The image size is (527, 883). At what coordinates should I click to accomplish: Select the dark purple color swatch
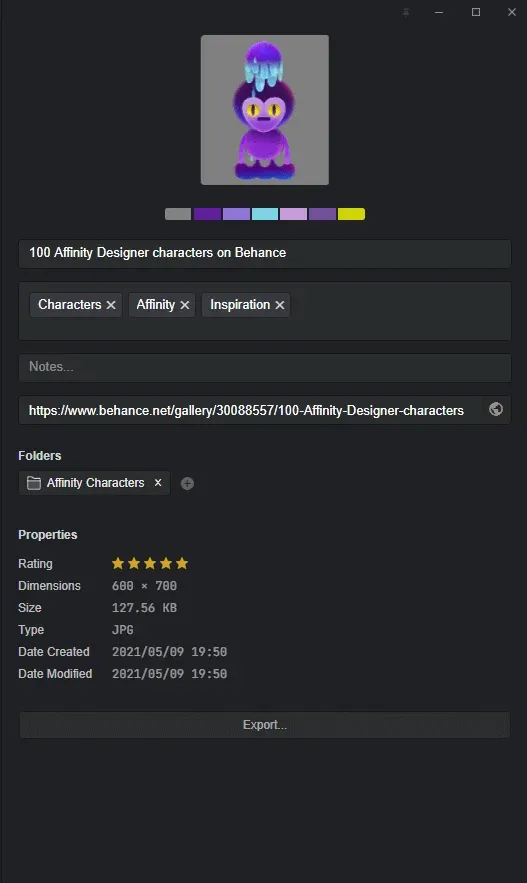[x=207, y=214]
